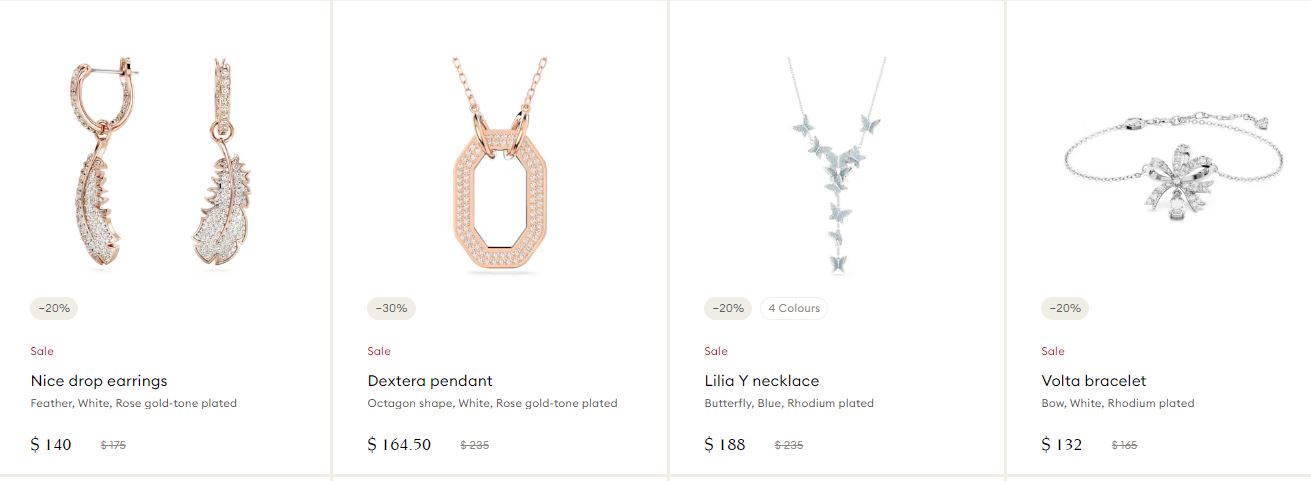1311x481 pixels.
Task: Click the -30% badge on Dextera pendant
Action: coord(391,308)
